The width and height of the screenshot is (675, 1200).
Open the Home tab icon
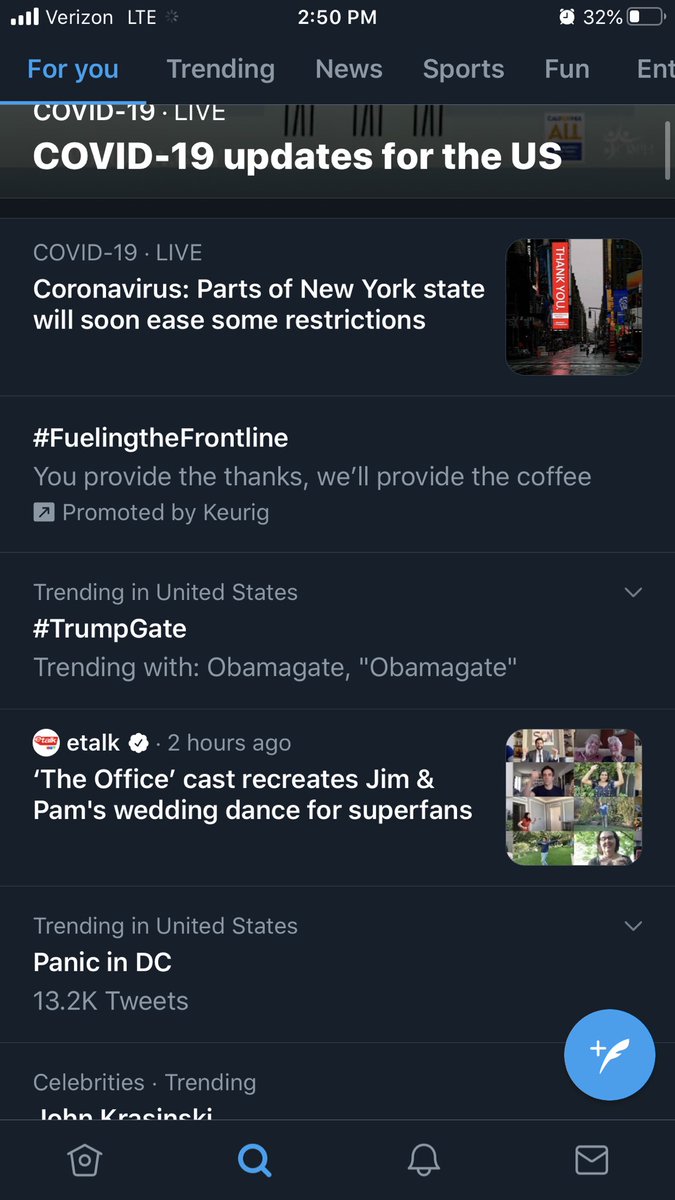85,1160
